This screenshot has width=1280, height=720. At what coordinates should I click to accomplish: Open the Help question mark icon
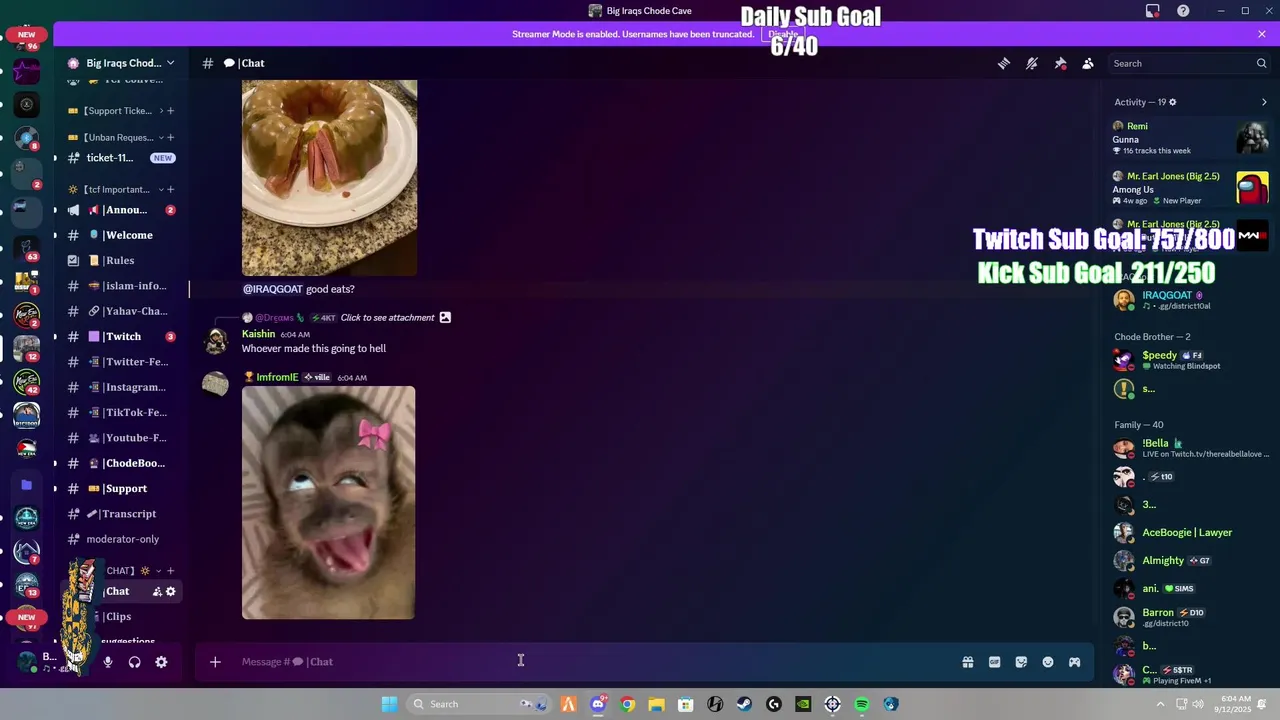[1183, 11]
